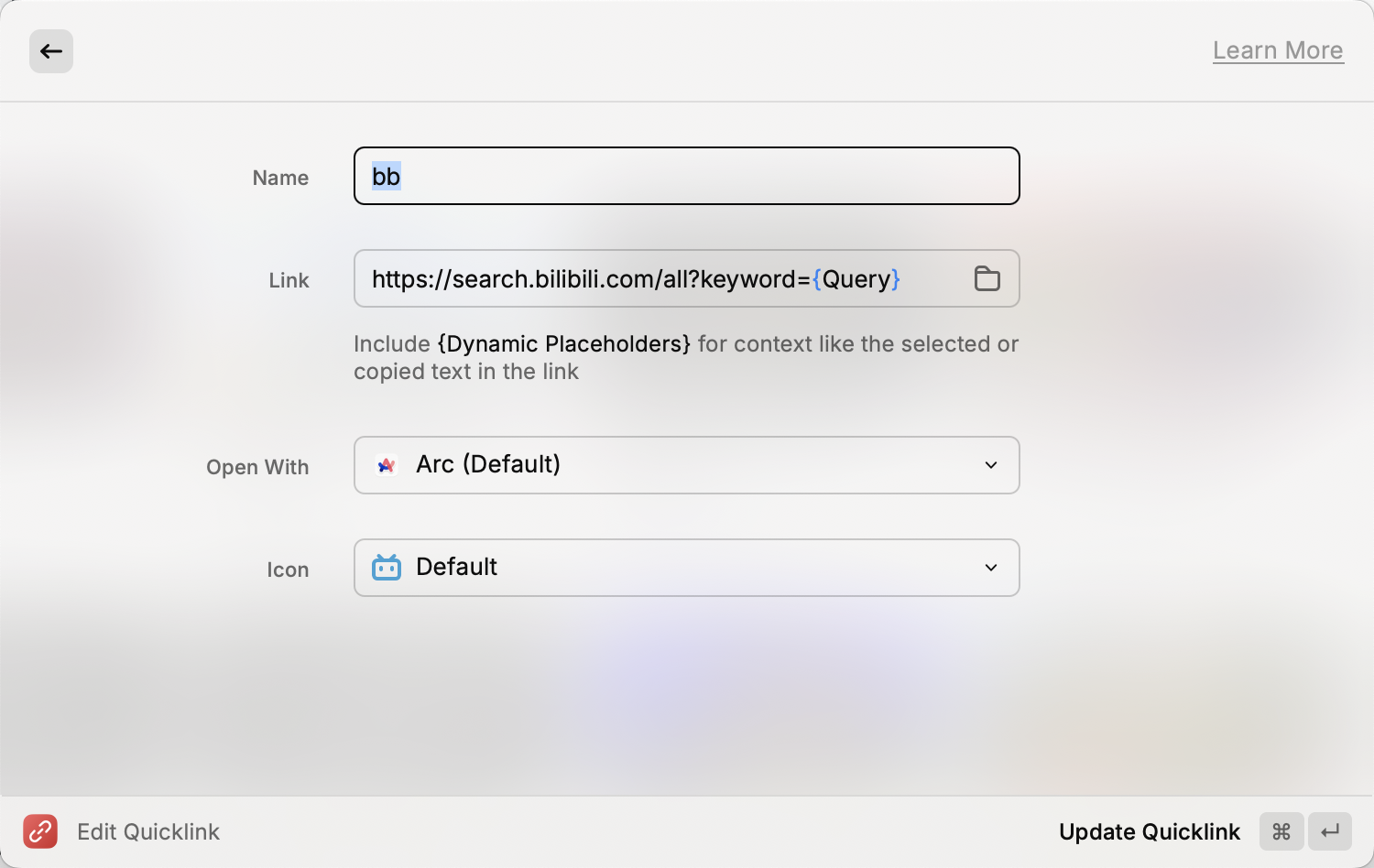The width and height of the screenshot is (1374, 868).
Task: Open the Open With dropdown showing Arc (Default)
Action: tap(685, 465)
